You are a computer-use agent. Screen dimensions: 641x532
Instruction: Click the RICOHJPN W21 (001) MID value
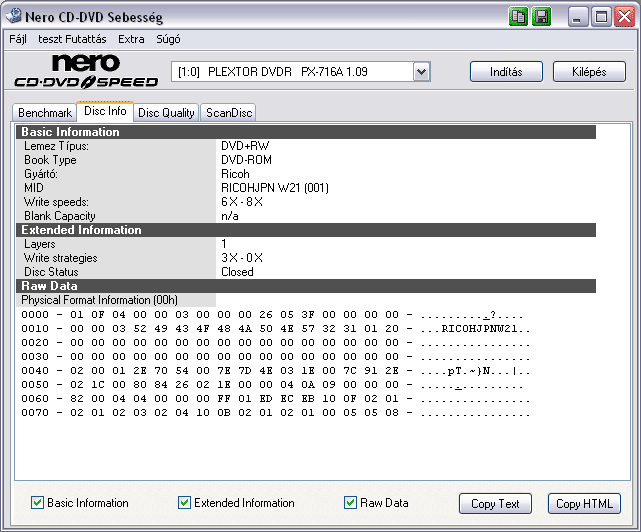[x=275, y=188]
